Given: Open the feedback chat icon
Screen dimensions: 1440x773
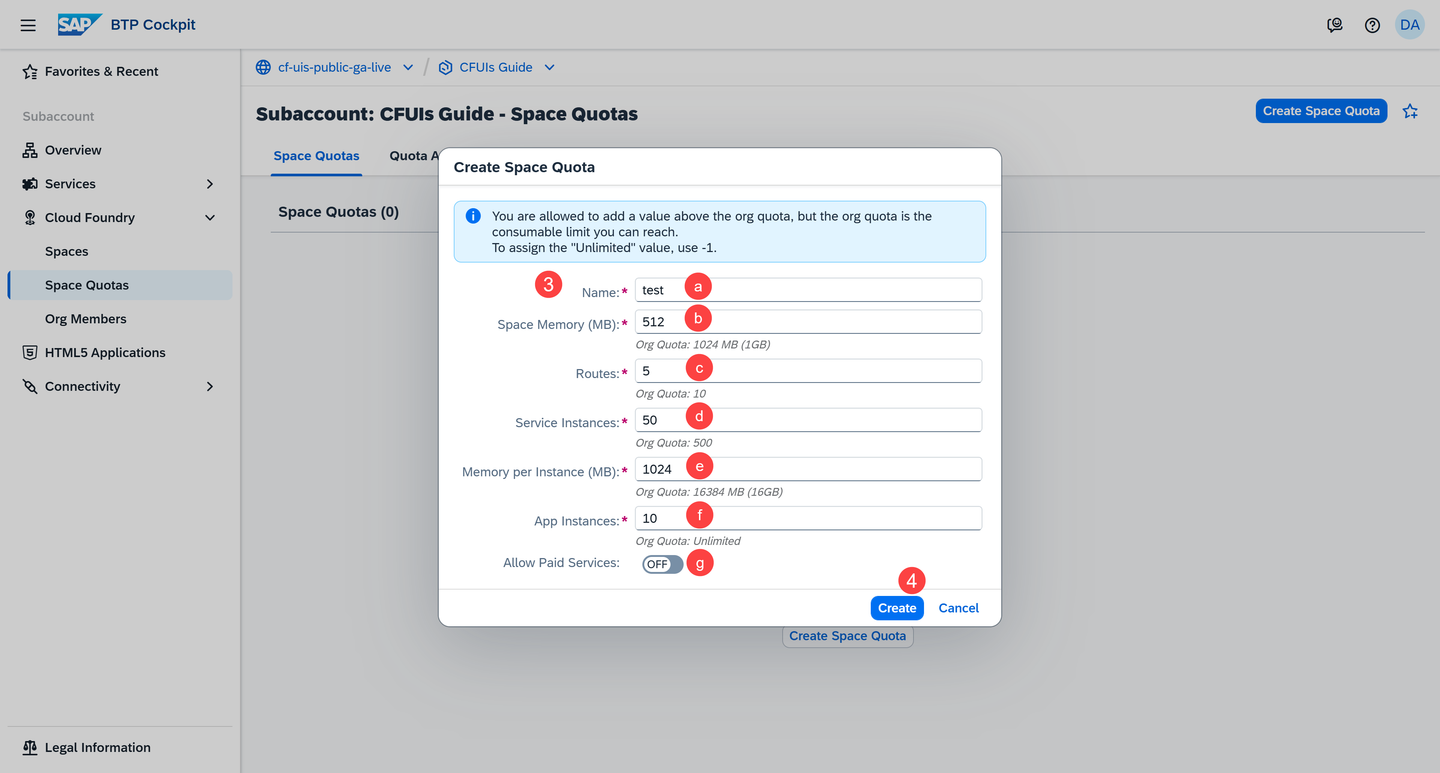Looking at the screenshot, I should [x=1335, y=25].
